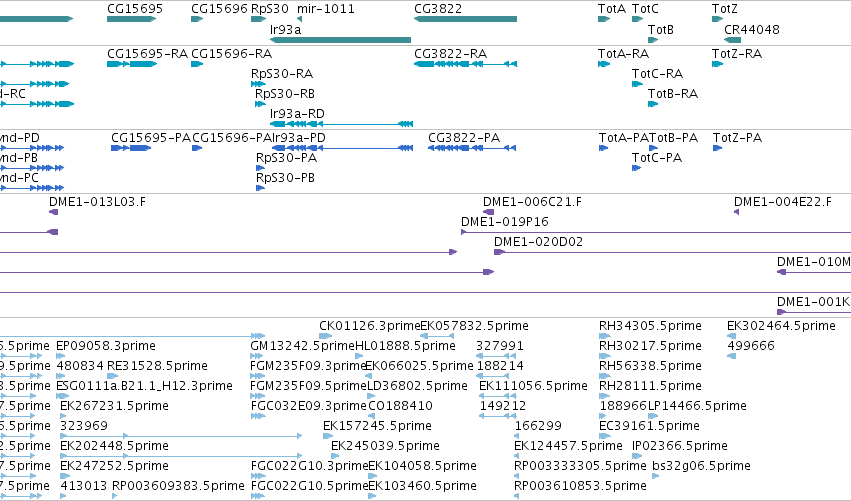The image size is (851, 501).
Task: Select the DME1-020D02 clone label
Action: (x=538, y=242)
